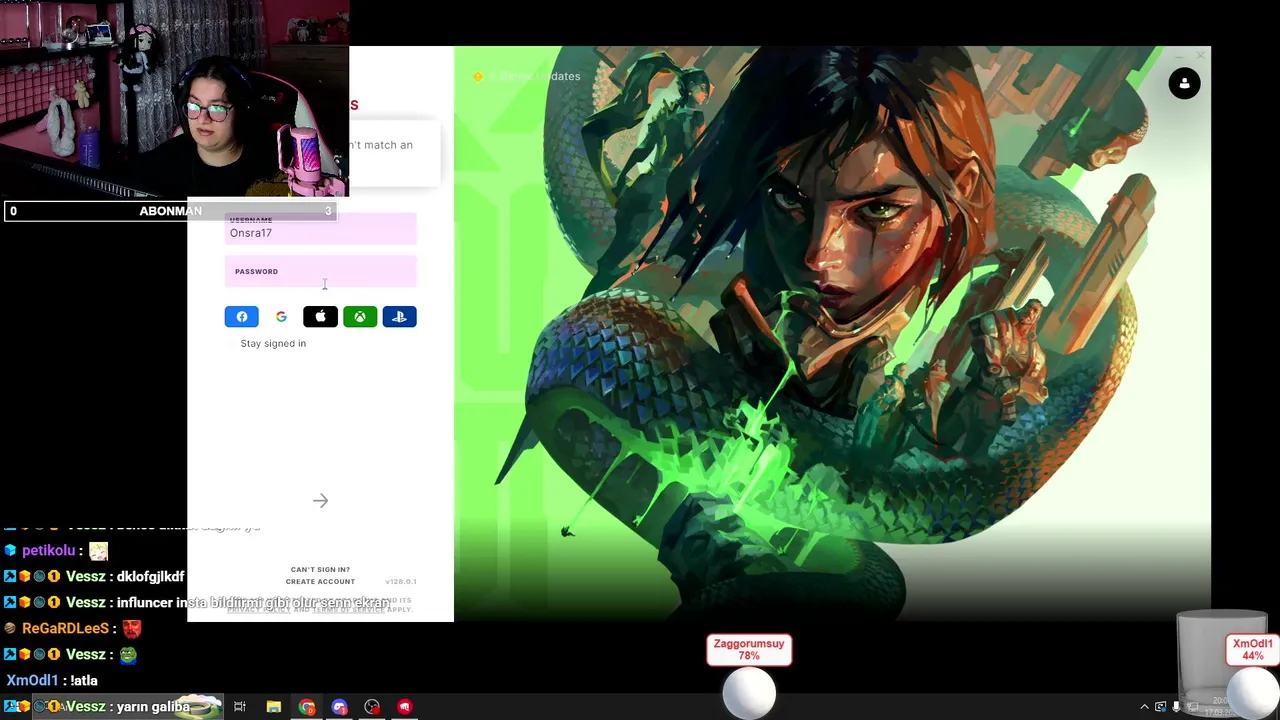Focus the Username field containing Onsra17

pyautogui.click(x=320, y=228)
